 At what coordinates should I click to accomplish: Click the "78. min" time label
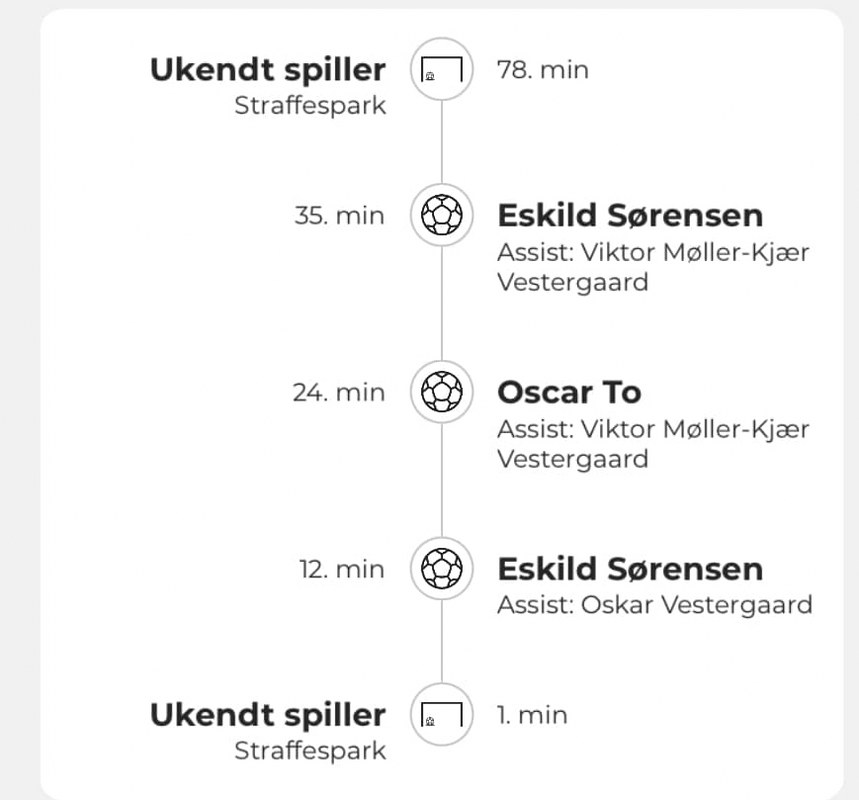point(542,70)
